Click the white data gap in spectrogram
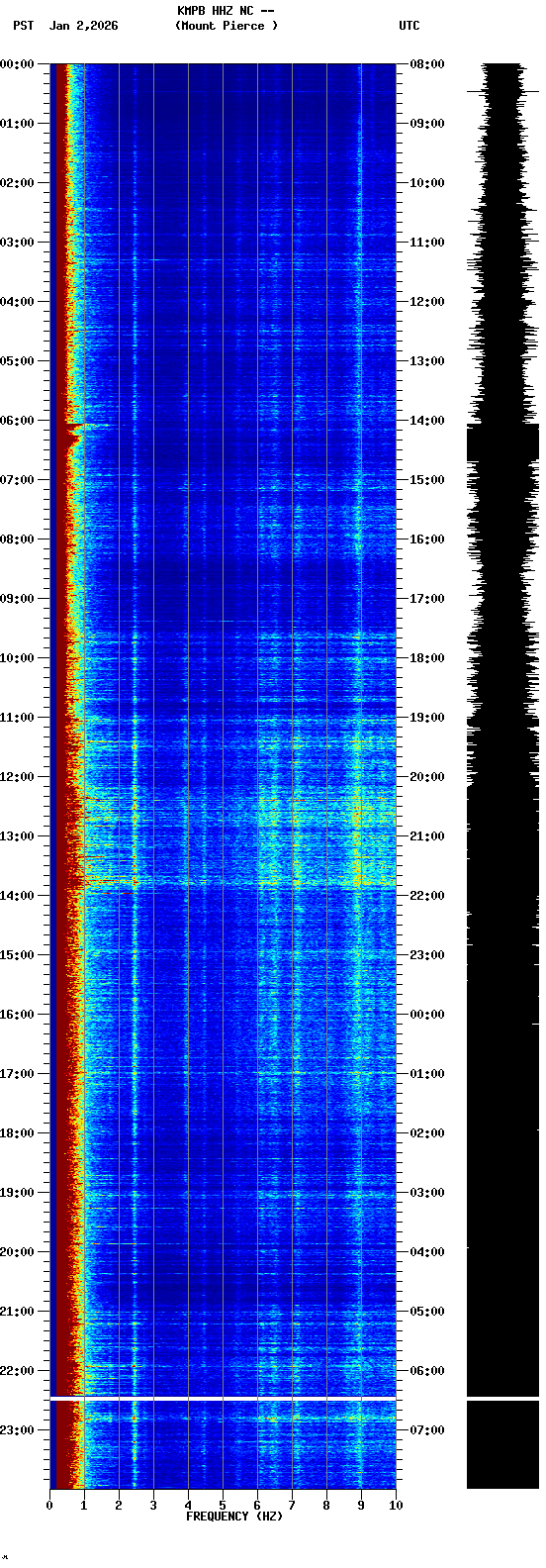The image size is (546, 1568). [x=223, y=1398]
